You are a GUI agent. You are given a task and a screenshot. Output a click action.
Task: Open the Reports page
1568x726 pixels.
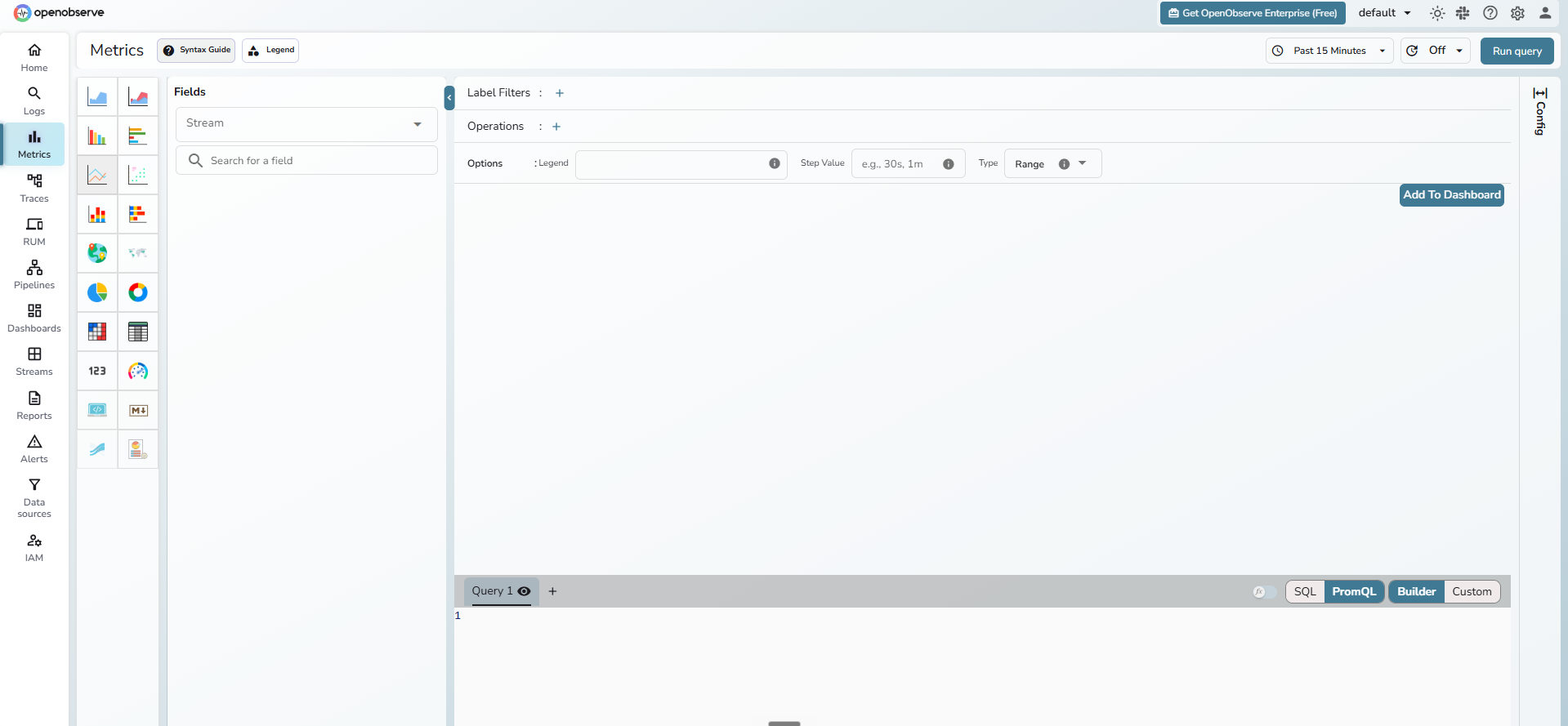pos(34,406)
